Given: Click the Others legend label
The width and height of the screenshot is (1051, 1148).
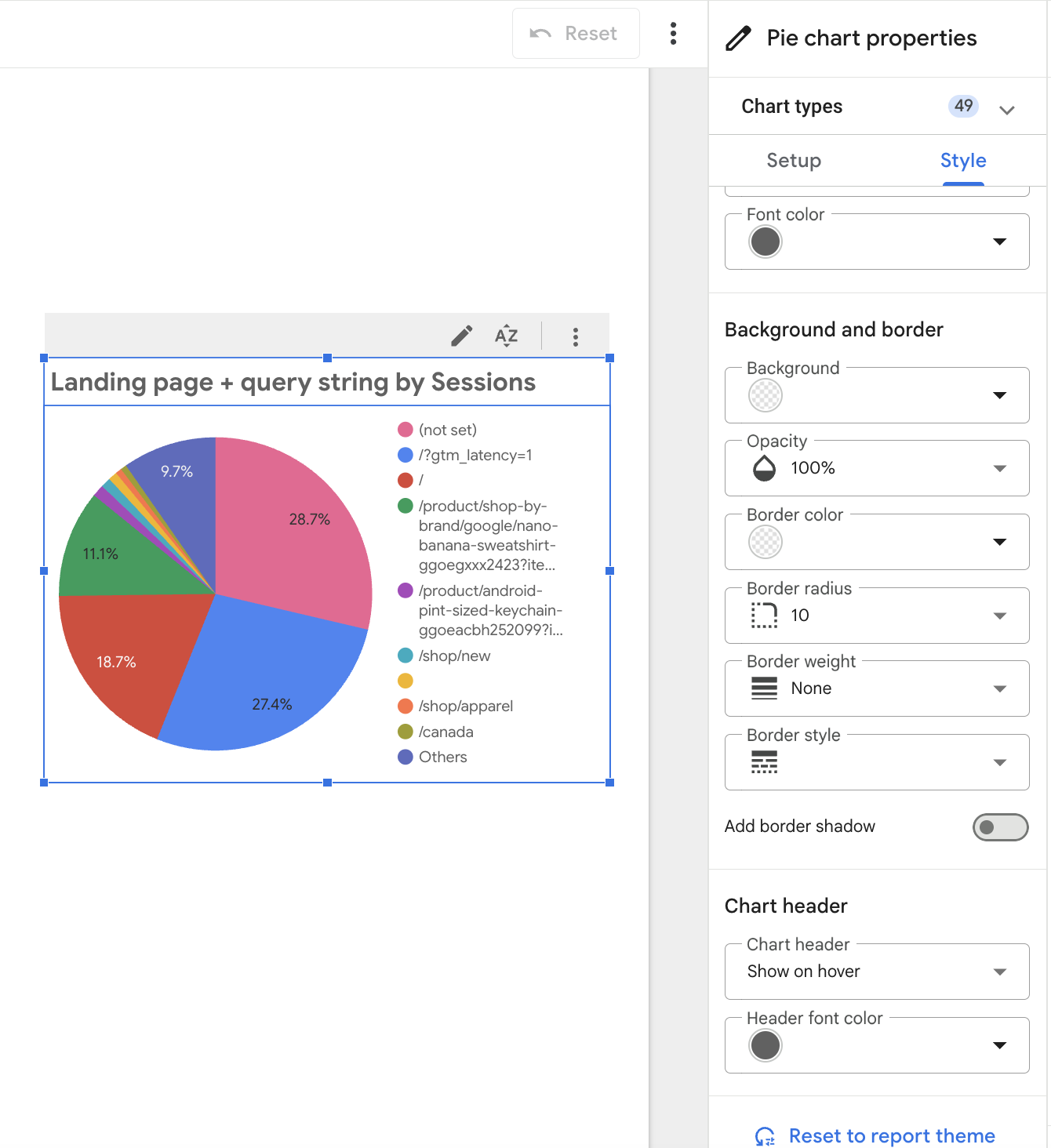Looking at the screenshot, I should (443, 757).
